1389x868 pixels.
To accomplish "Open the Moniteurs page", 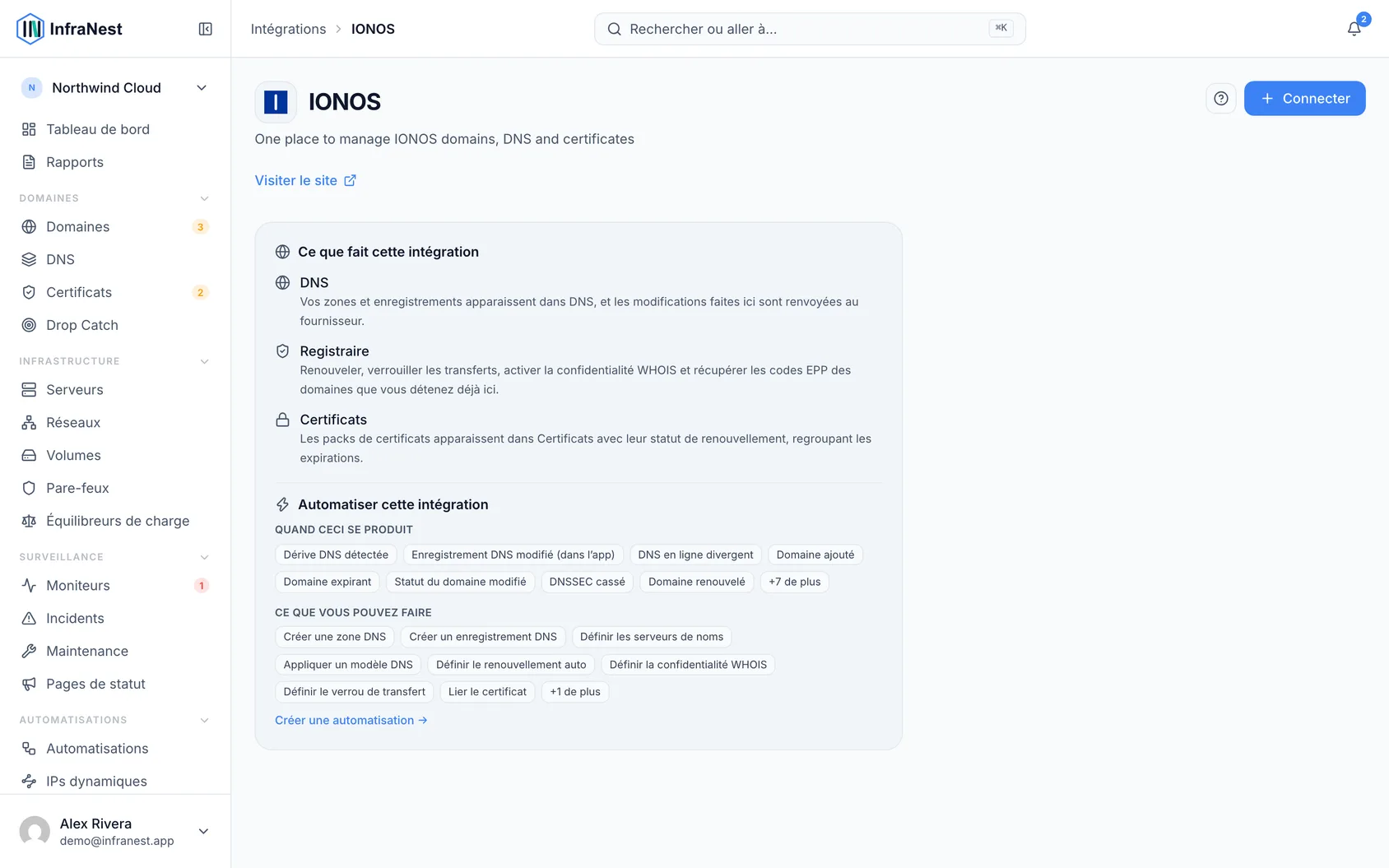I will [x=115, y=585].
